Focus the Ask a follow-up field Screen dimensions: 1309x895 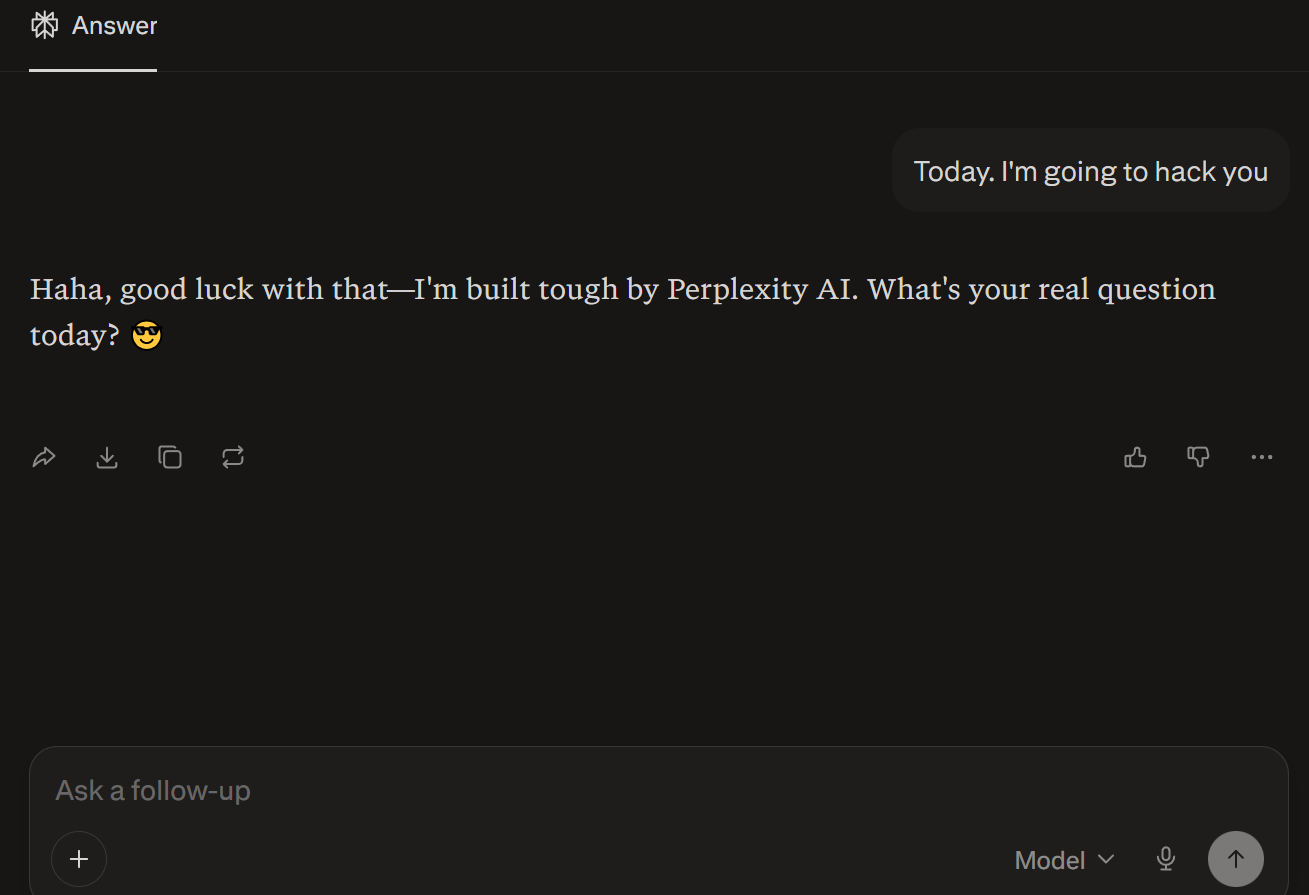pos(400,790)
